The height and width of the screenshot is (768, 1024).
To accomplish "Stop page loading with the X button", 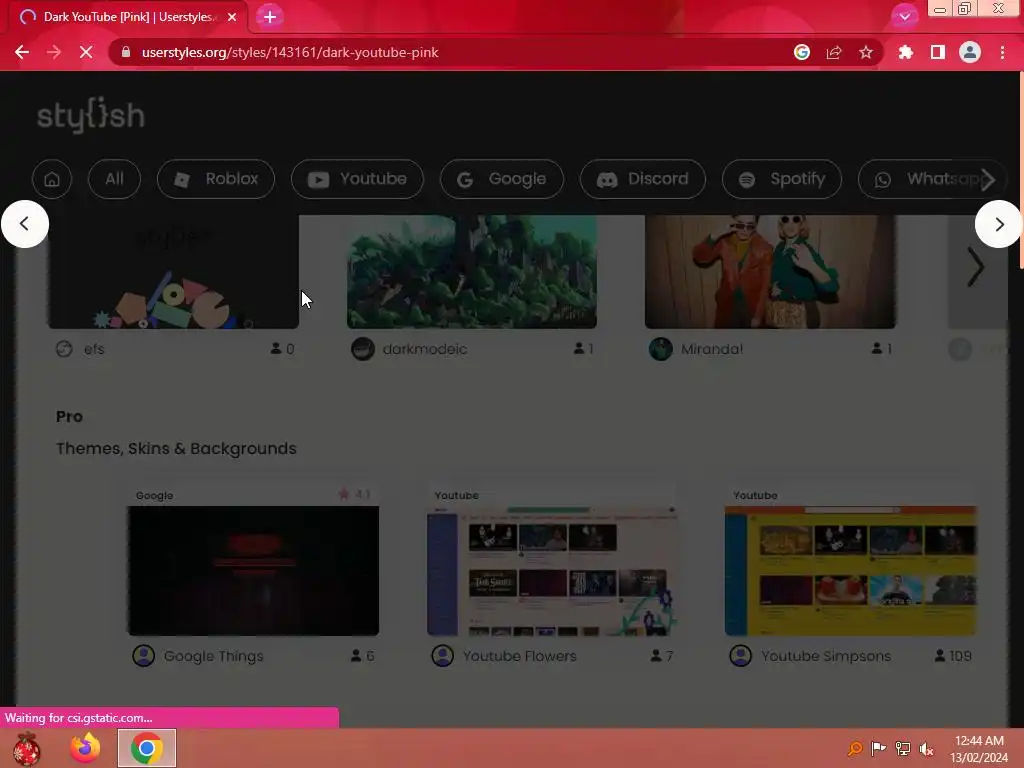I will point(86,52).
